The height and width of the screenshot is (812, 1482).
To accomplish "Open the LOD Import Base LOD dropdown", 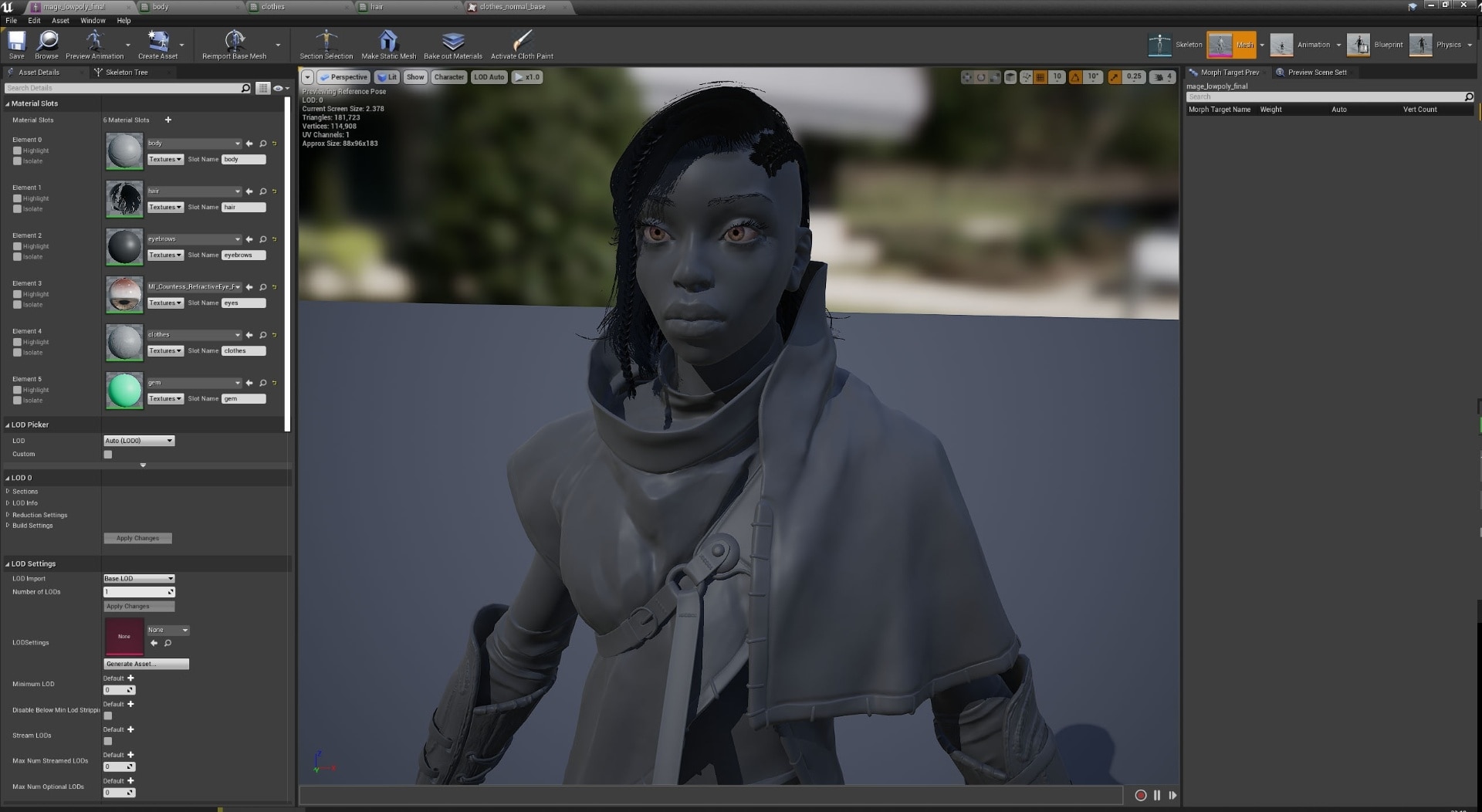I will (x=139, y=578).
